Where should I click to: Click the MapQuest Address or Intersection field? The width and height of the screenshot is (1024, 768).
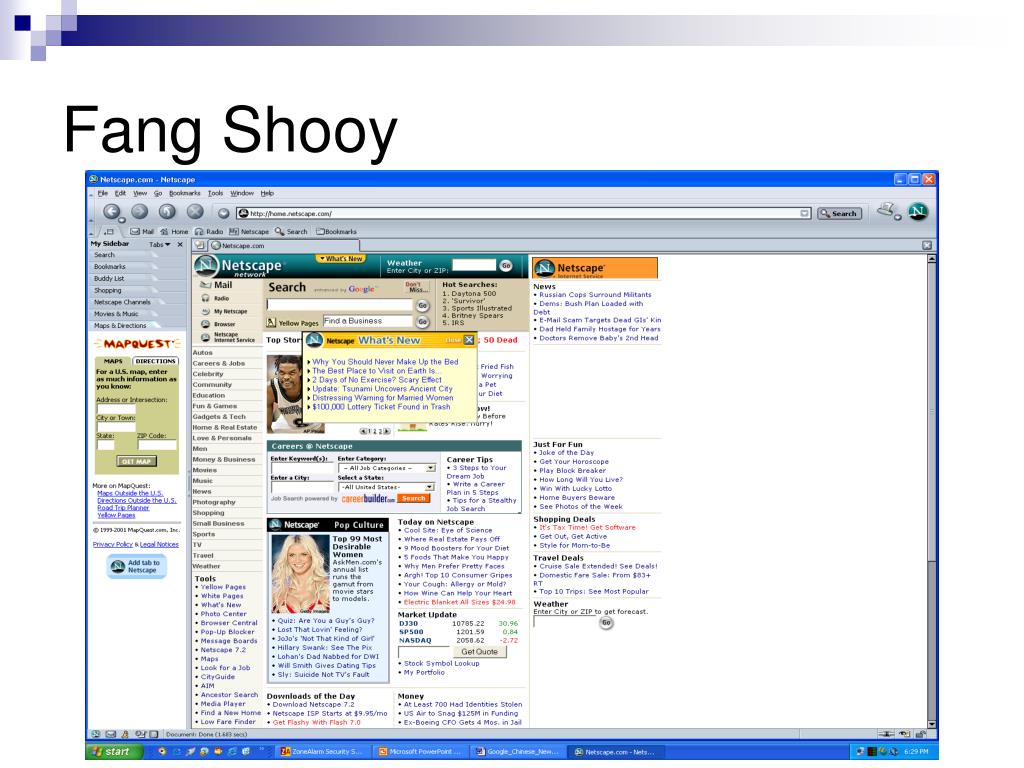pos(116,409)
